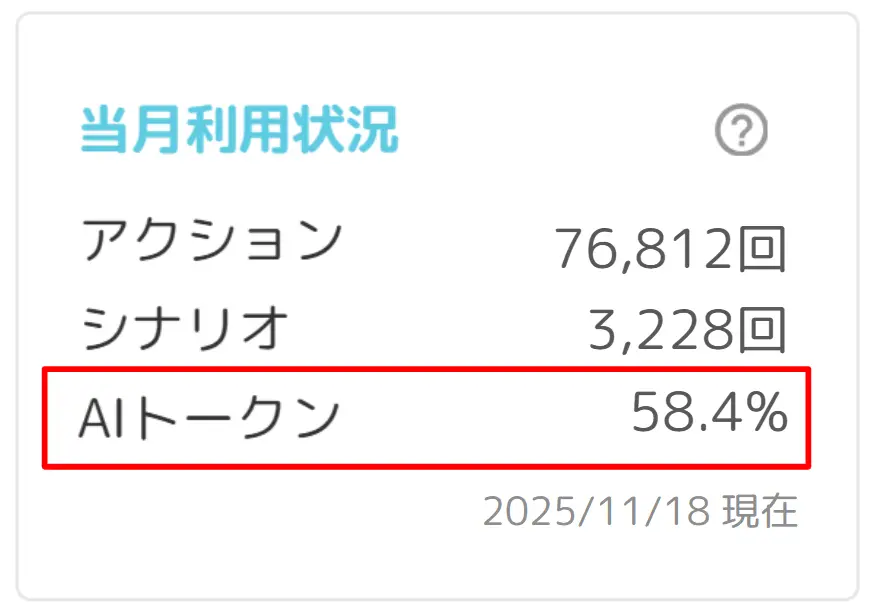Image resolution: width=879 pixels, height=616 pixels.
Task: Click the letters AI in AIトークン
Action: [x=101, y=418]
